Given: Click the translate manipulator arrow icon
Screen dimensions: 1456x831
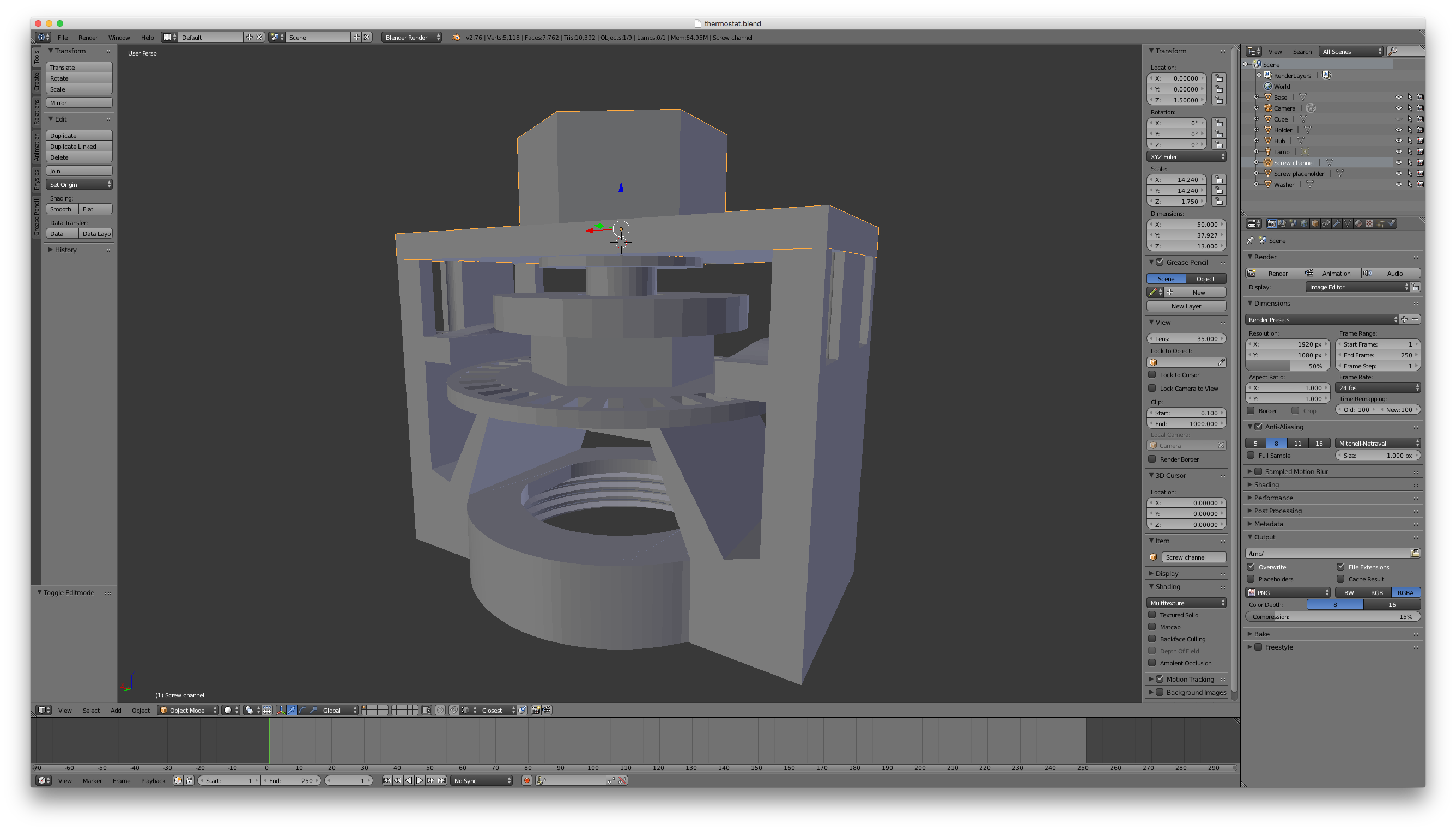Looking at the screenshot, I should coord(292,710).
